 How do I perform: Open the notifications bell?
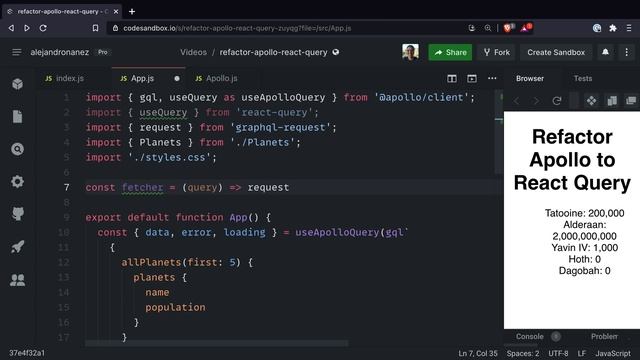pos(605,52)
